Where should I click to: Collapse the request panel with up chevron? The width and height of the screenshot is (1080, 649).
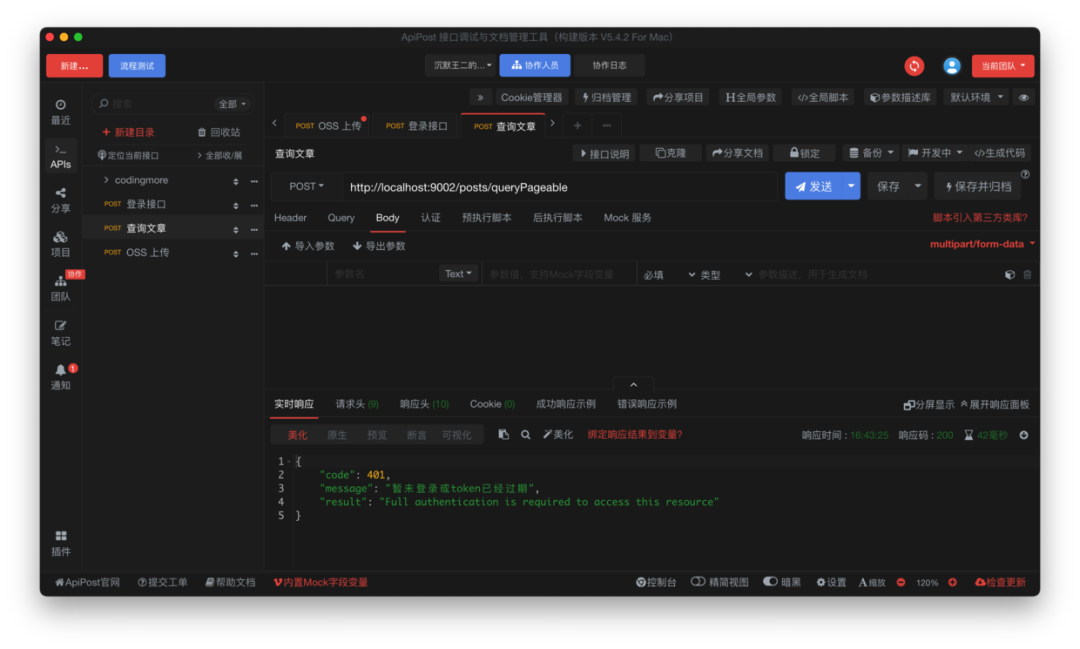[x=633, y=384]
